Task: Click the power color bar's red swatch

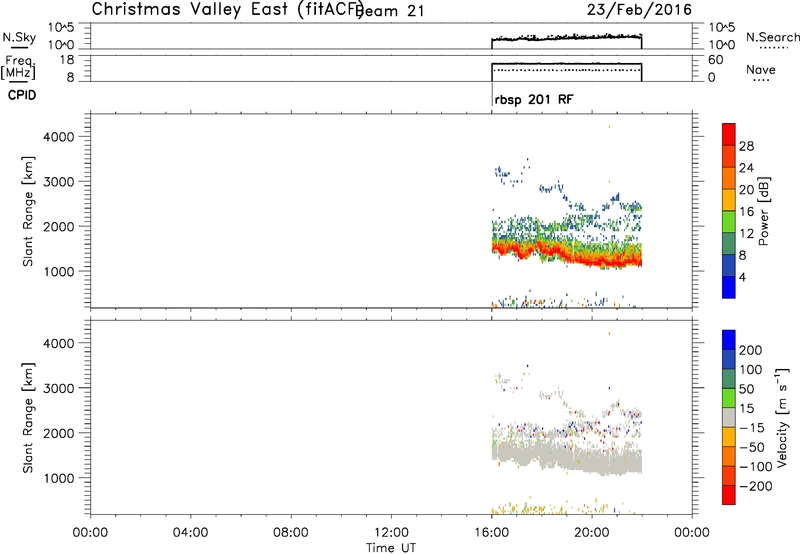Action: coord(729,135)
